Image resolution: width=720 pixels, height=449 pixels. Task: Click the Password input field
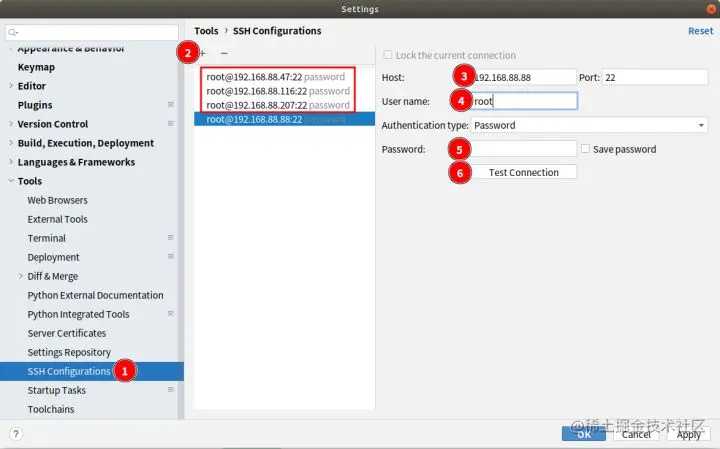(x=523, y=149)
